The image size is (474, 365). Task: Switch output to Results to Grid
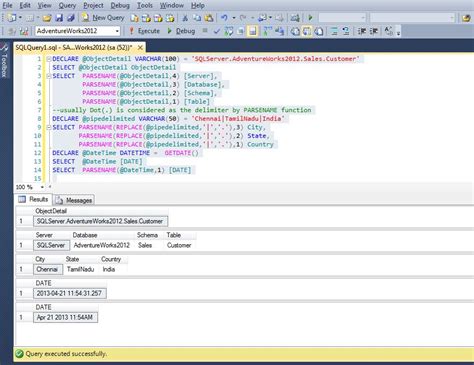[307, 31]
